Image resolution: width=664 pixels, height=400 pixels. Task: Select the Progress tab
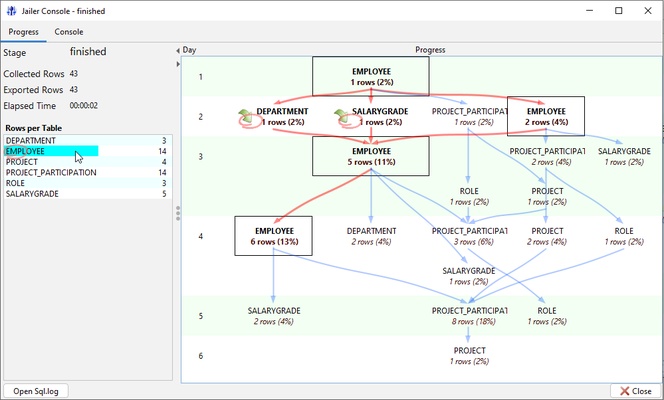click(x=24, y=32)
